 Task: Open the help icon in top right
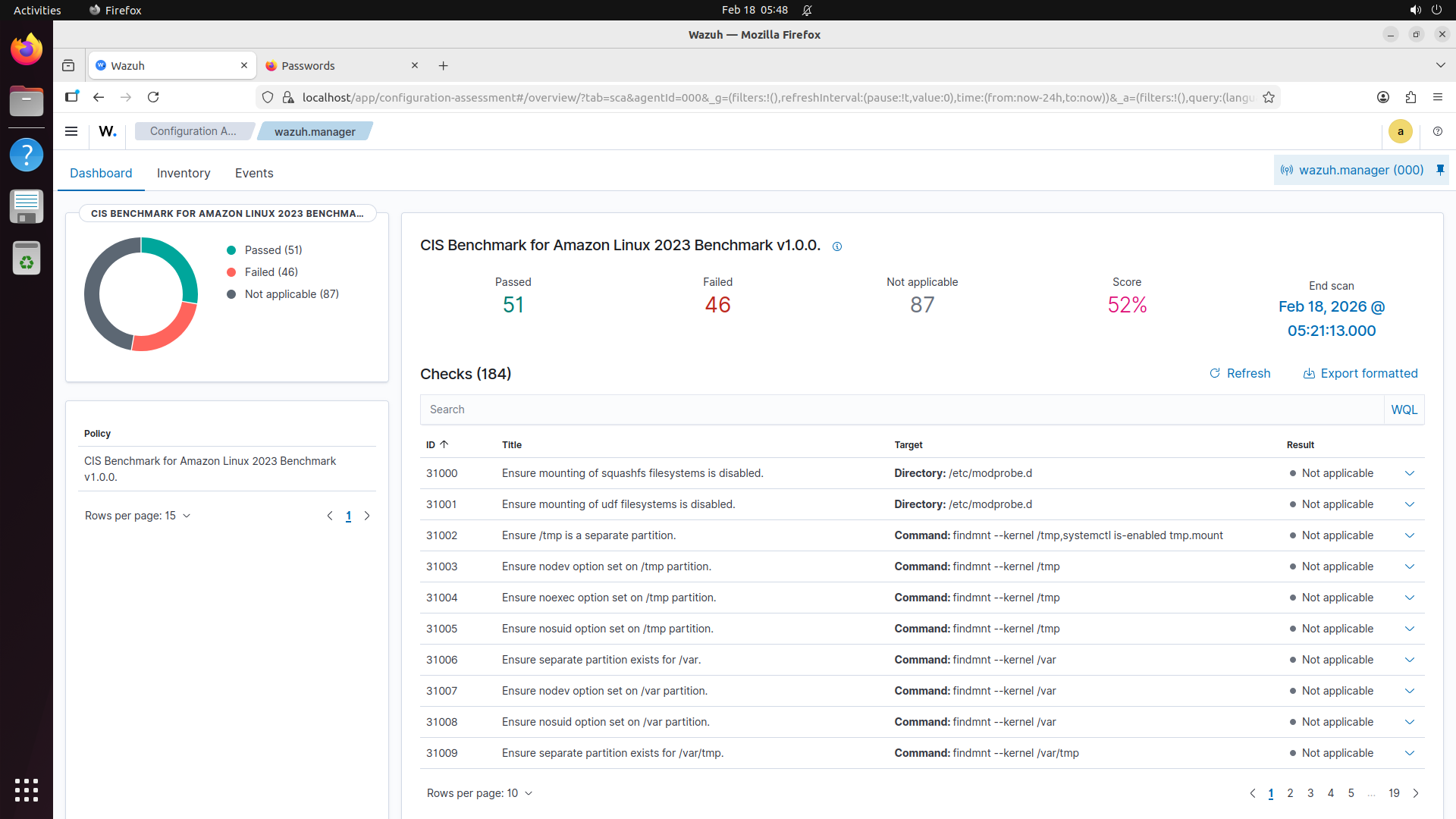(1437, 131)
